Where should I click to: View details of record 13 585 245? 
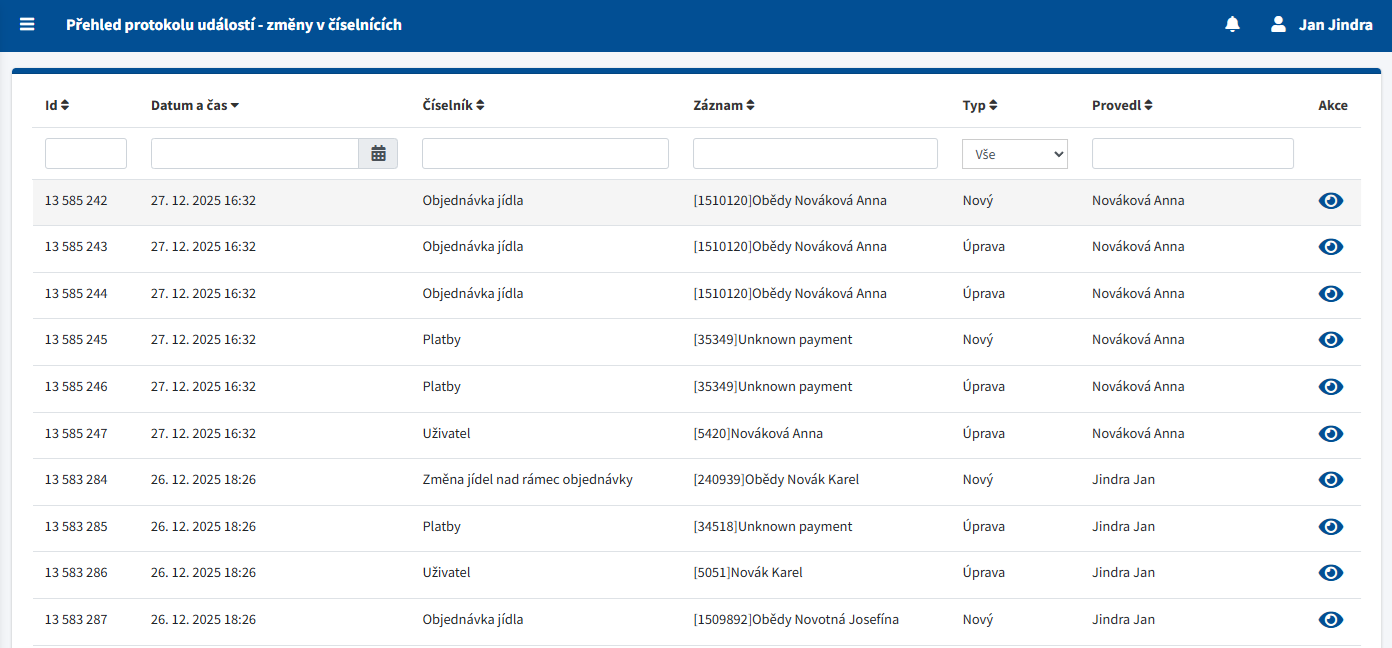point(1330,340)
